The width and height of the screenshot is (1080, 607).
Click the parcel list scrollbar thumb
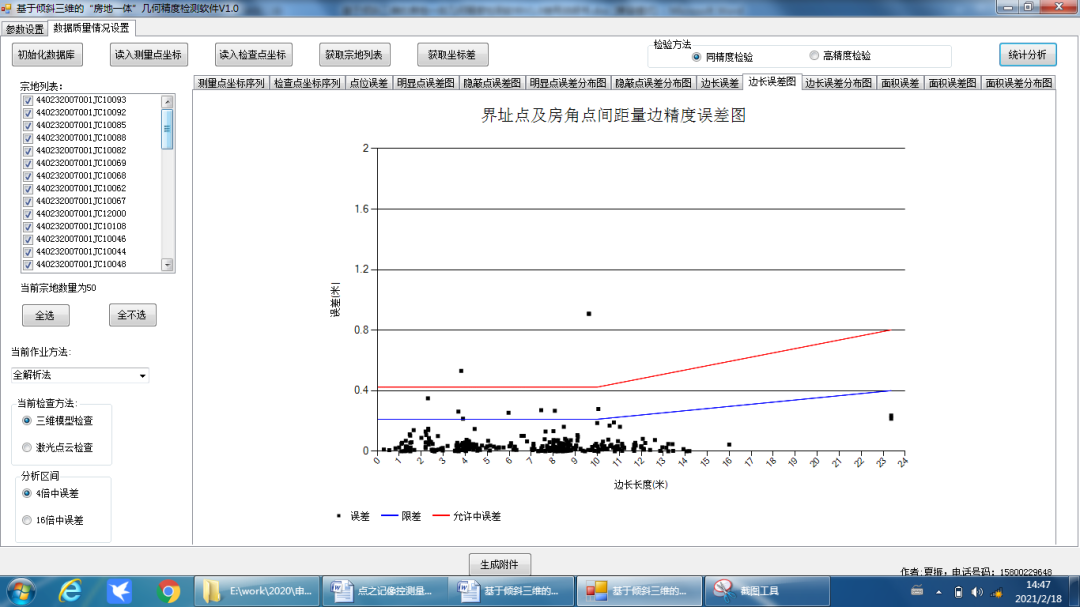[167, 128]
